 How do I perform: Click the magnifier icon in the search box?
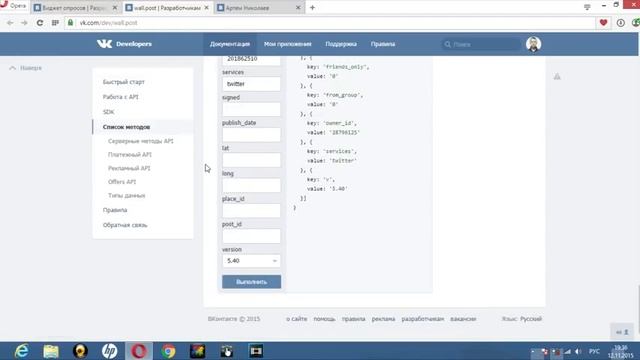(x=448, y=44)
